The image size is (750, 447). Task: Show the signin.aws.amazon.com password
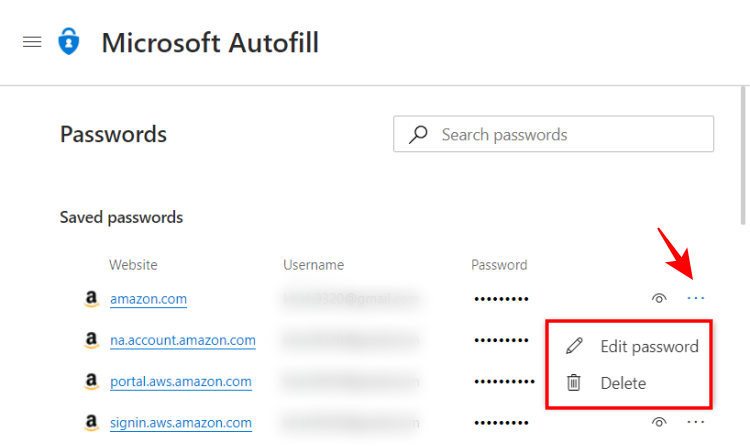[x=658, y=423]
